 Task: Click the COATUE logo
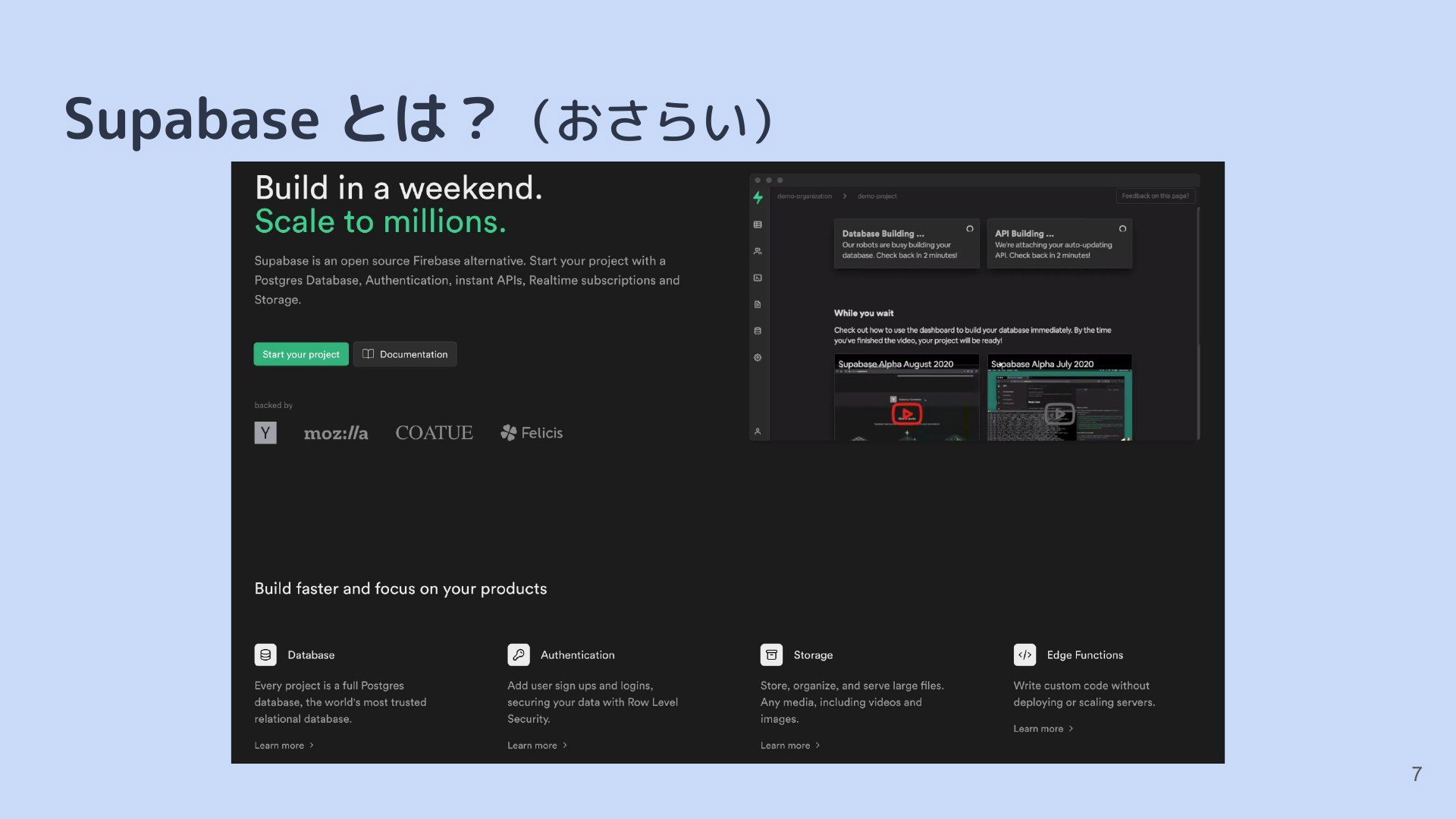pos(434,433)
